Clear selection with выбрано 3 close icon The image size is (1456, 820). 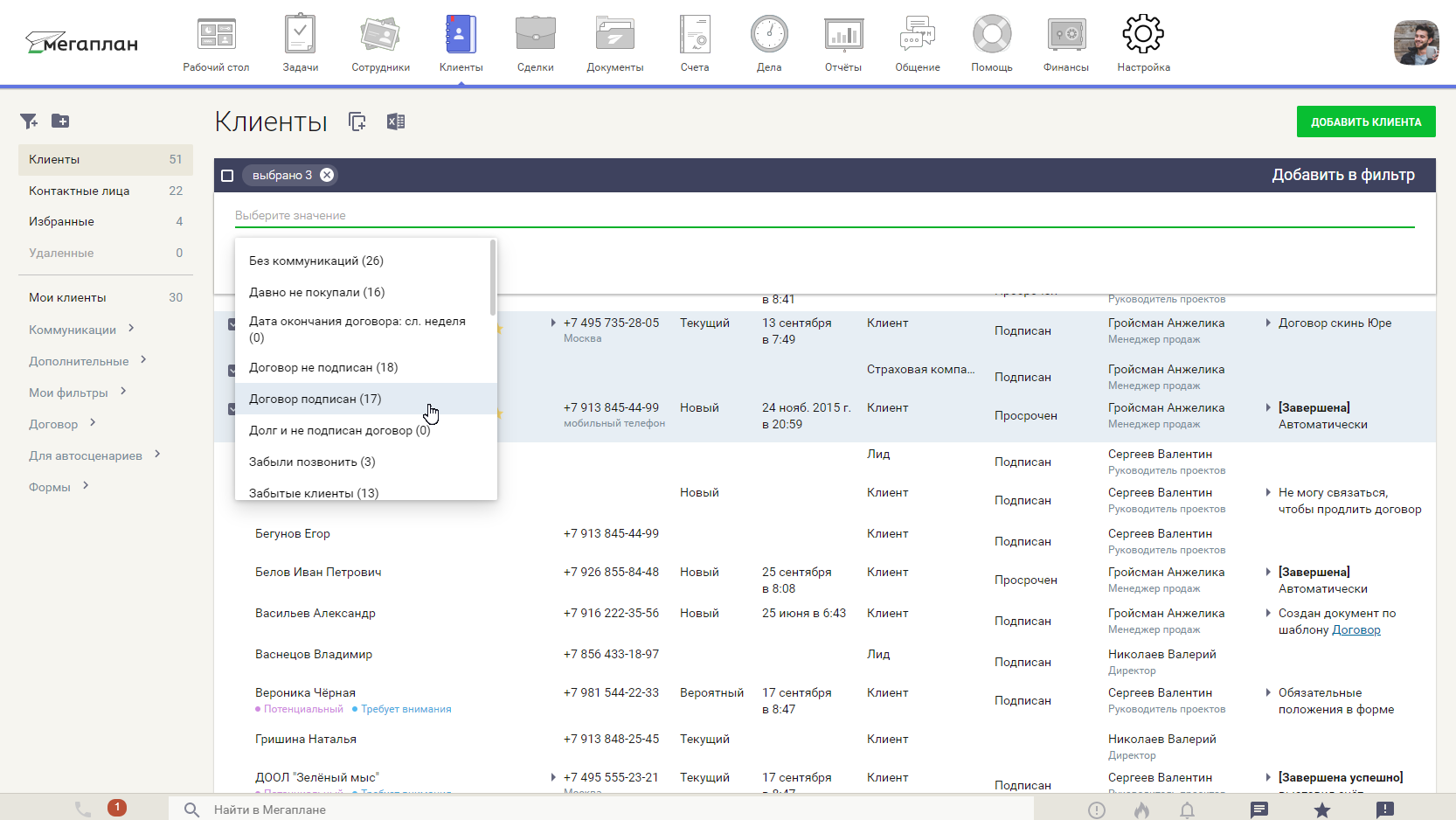click(327, 175)
